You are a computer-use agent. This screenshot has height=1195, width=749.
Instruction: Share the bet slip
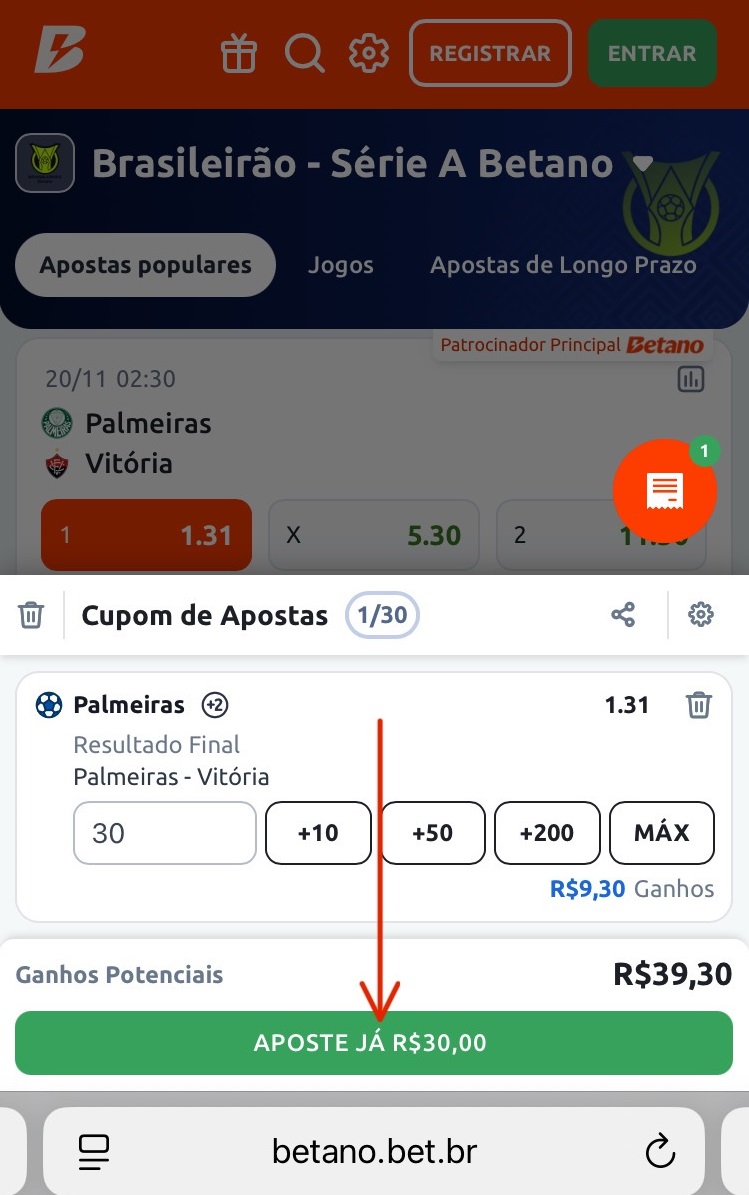coord(623,614)
